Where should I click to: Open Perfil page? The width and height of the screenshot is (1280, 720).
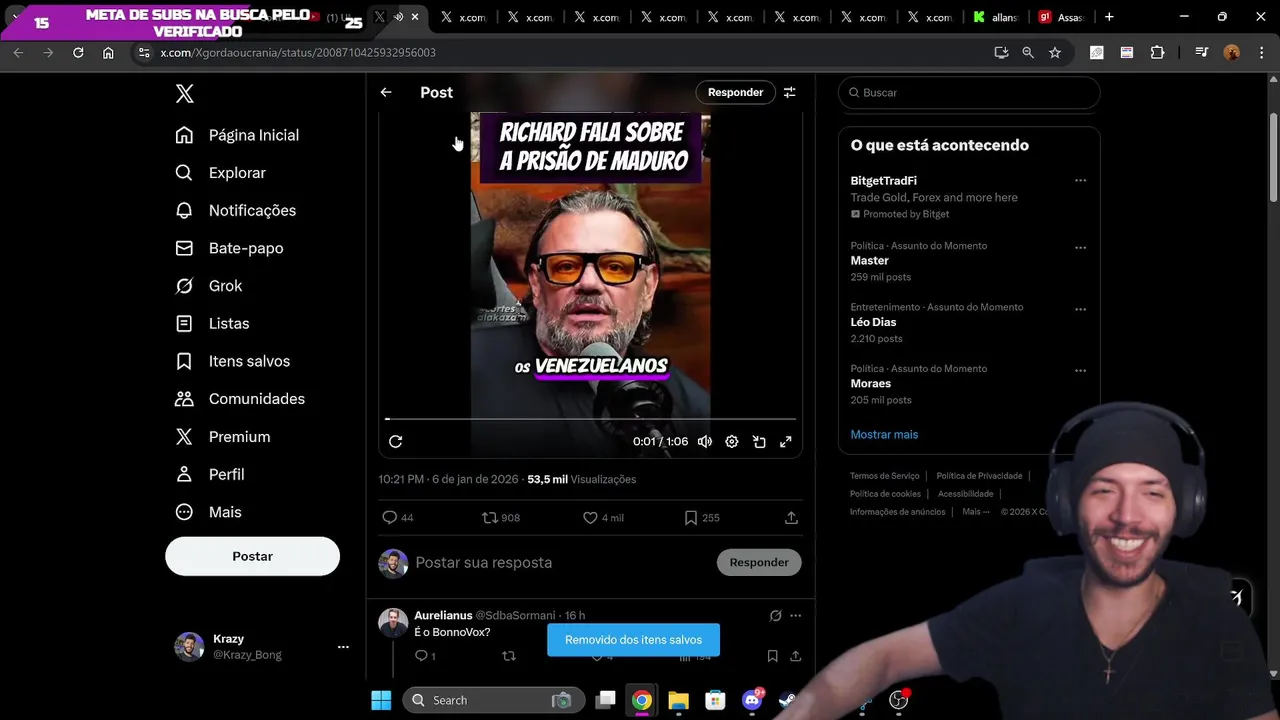tap(210, 474)
